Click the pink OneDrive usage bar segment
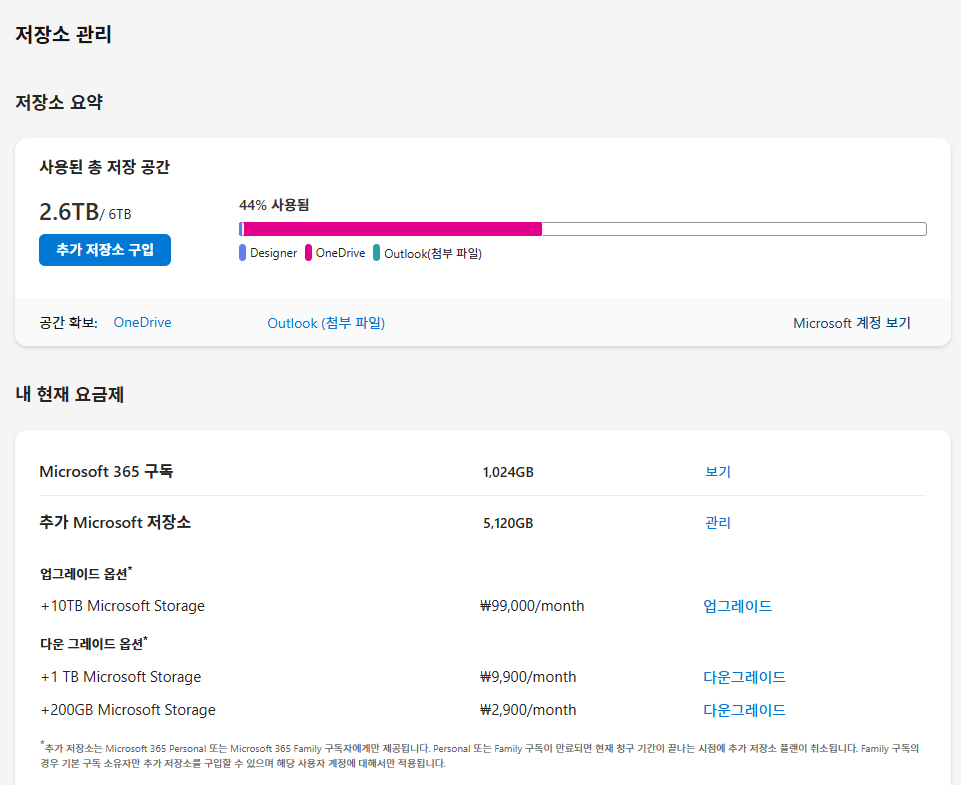The height and width of the screenshot is (785, 961). [x=393, y=229]
